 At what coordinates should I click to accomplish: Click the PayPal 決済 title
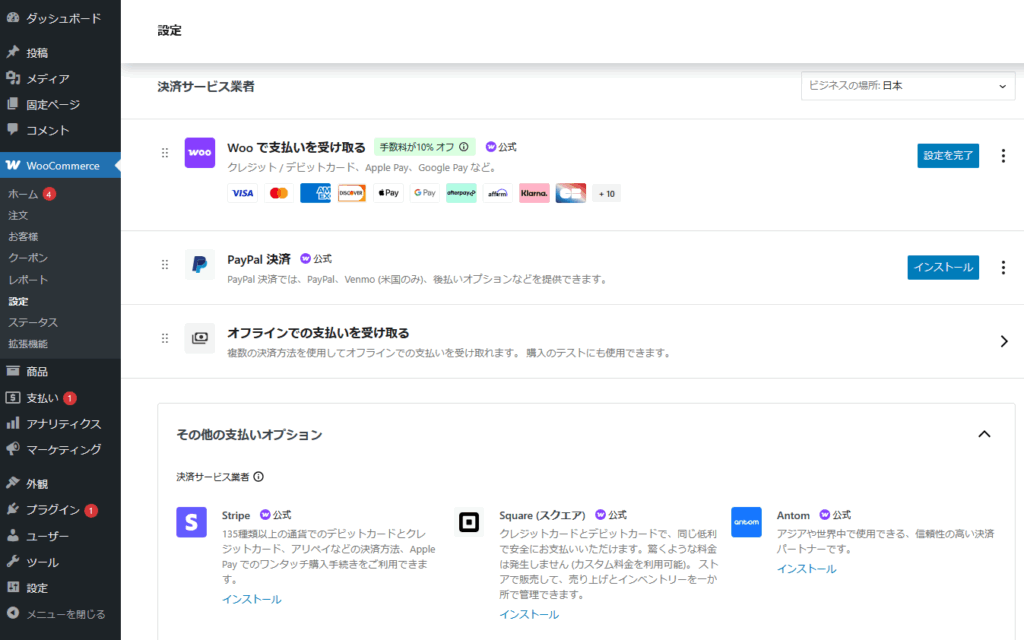[259, 259]
